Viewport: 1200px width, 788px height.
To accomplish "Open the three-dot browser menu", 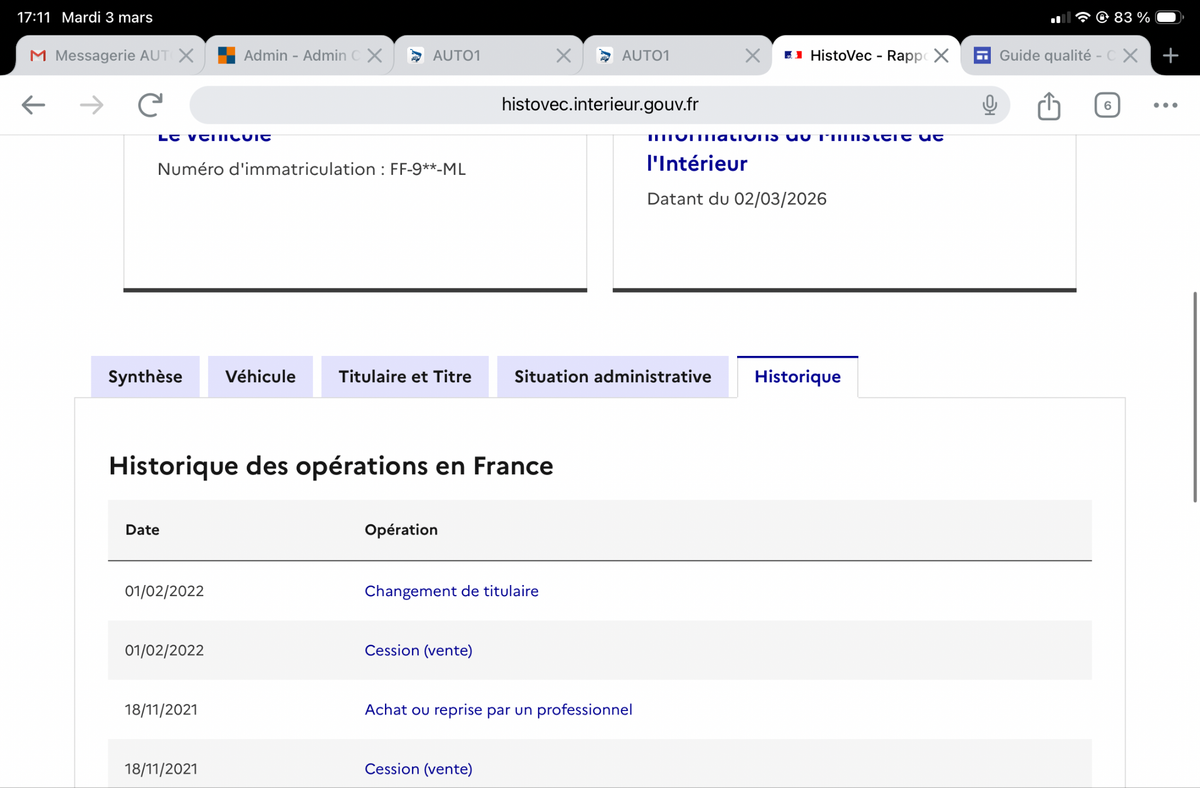I will 1165,105.
